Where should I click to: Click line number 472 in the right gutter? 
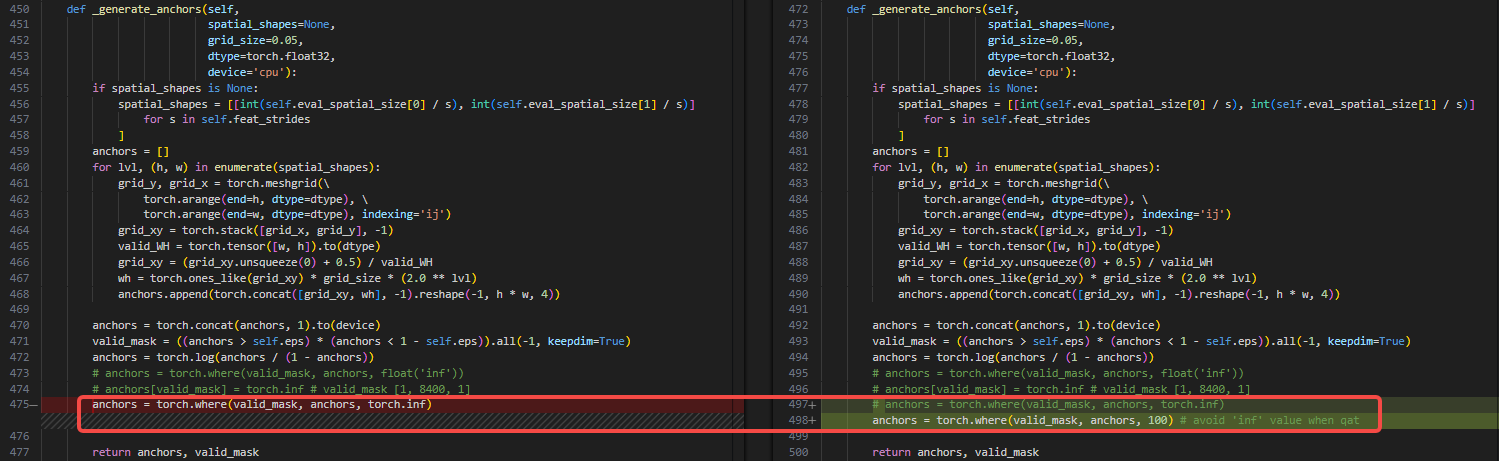pos(797,9)
